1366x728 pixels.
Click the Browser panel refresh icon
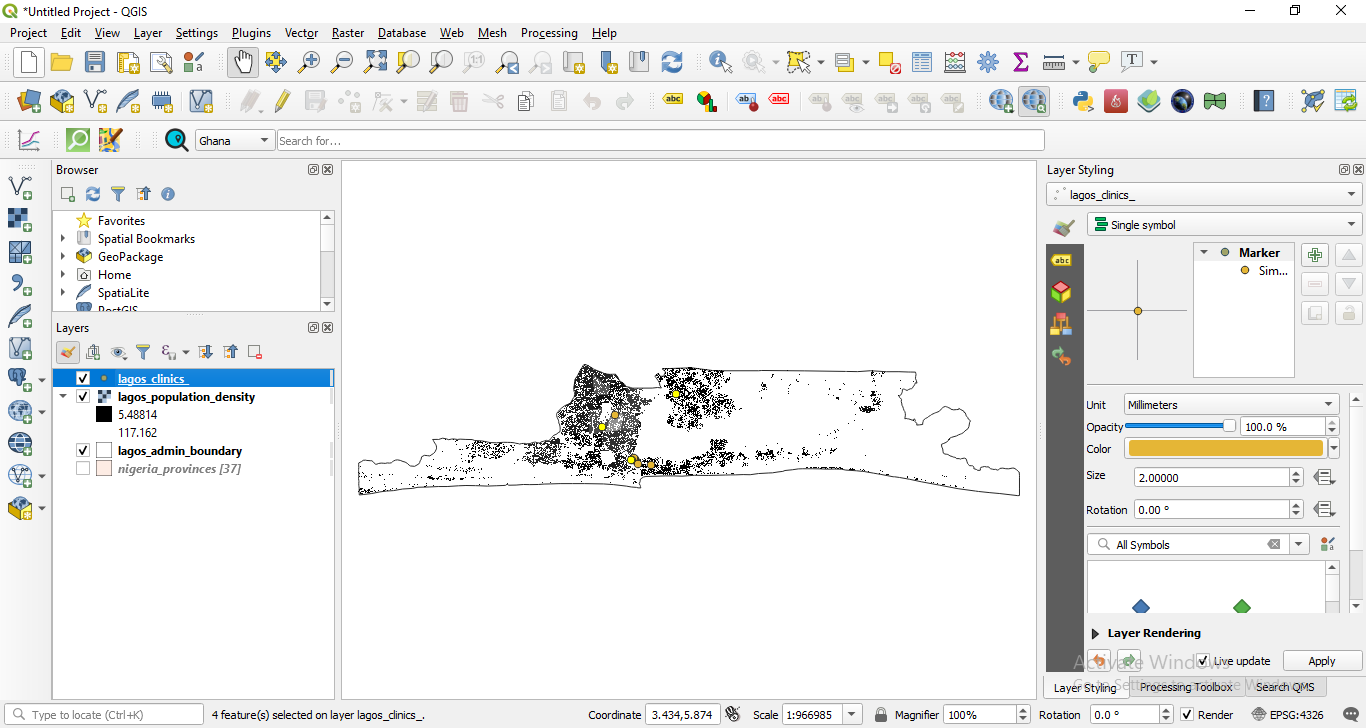(93, 194)
